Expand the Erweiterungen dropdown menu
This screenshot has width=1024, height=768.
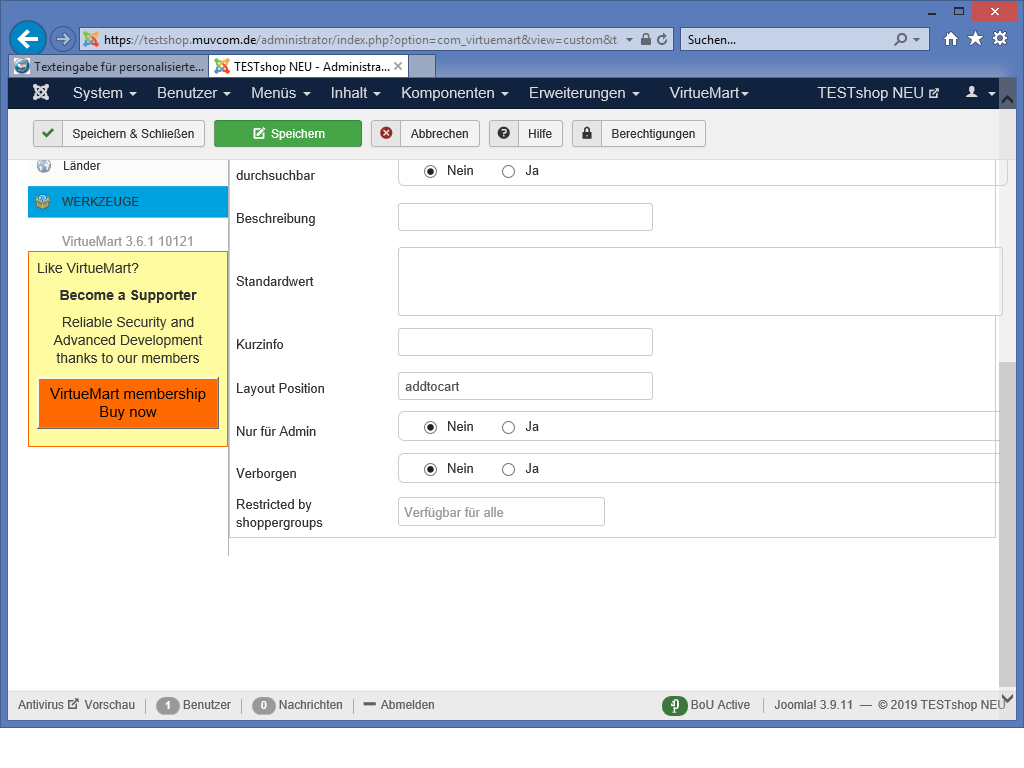pyautogui.click(x=583, y=93)
